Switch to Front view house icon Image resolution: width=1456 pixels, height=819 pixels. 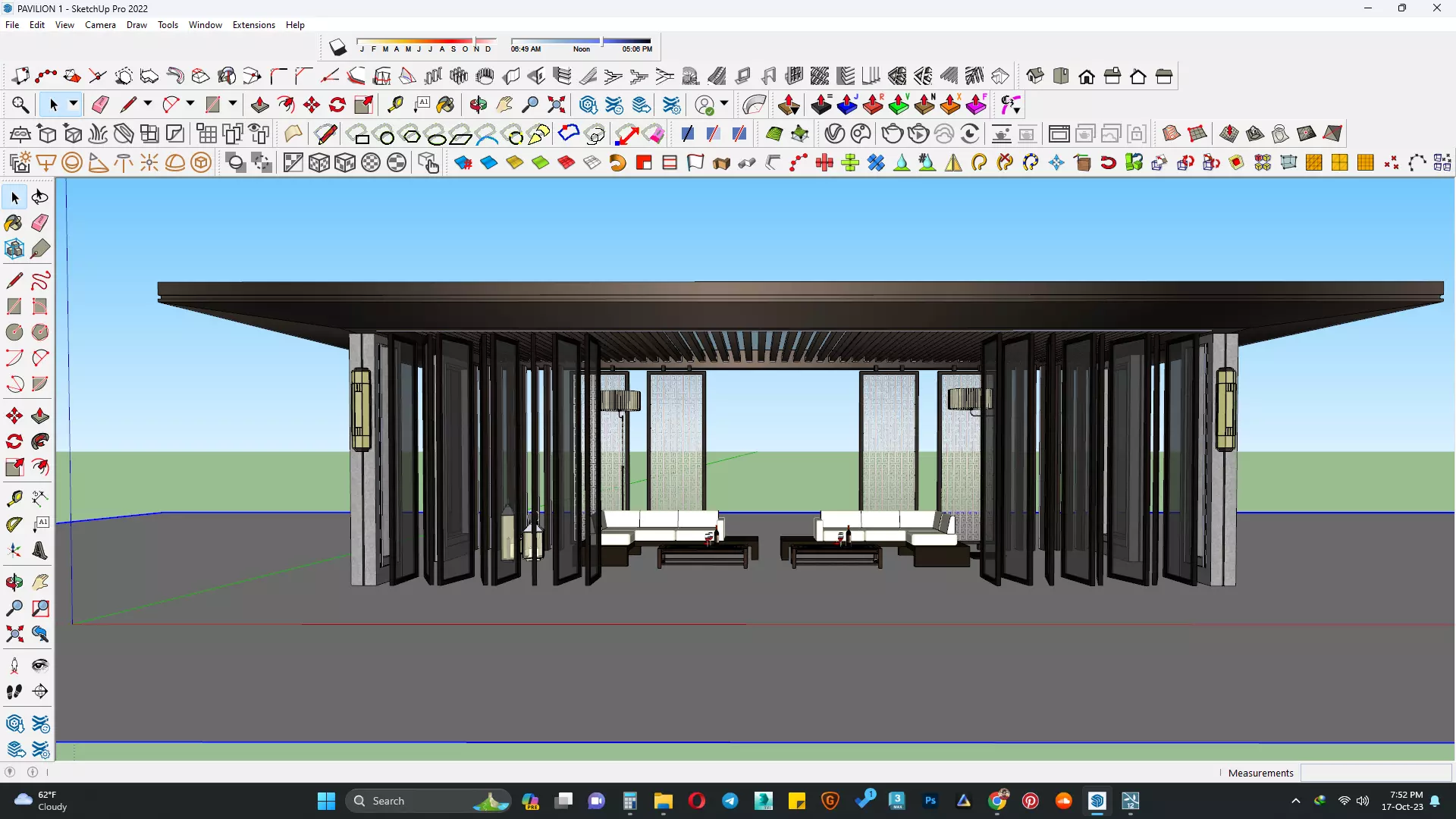[1087, 76]
